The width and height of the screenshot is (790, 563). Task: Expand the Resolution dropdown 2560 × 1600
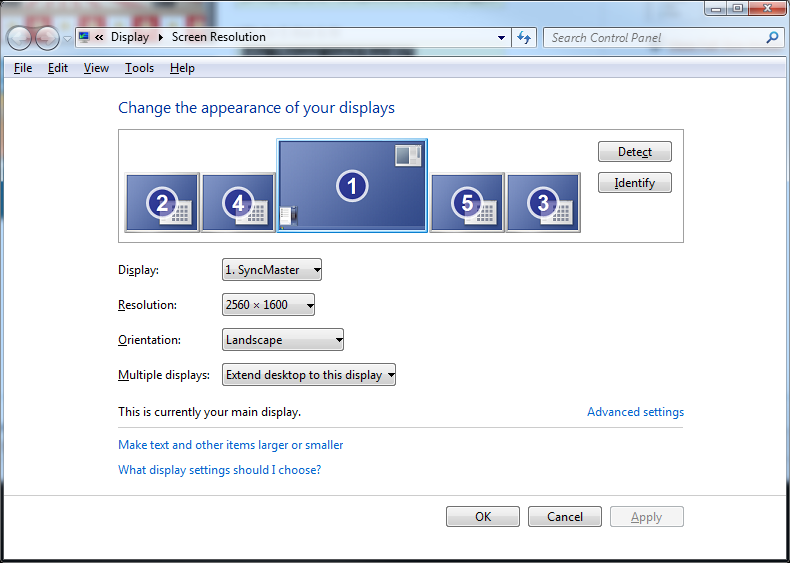click(x=269, y=305)
